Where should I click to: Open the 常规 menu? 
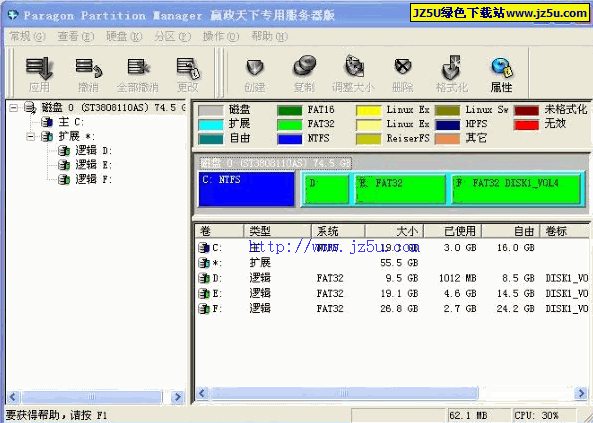point(27,37)
